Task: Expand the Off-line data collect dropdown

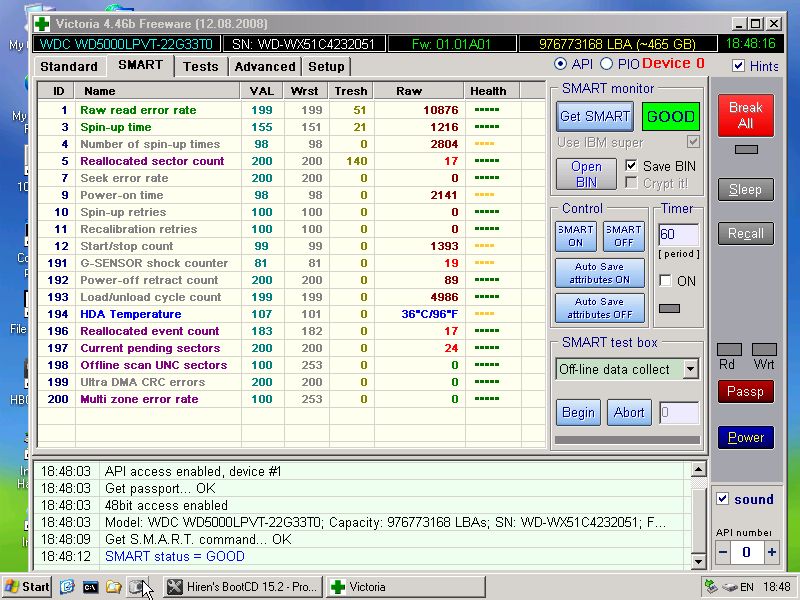Action: pyautogui.click(x=690, y=369)
